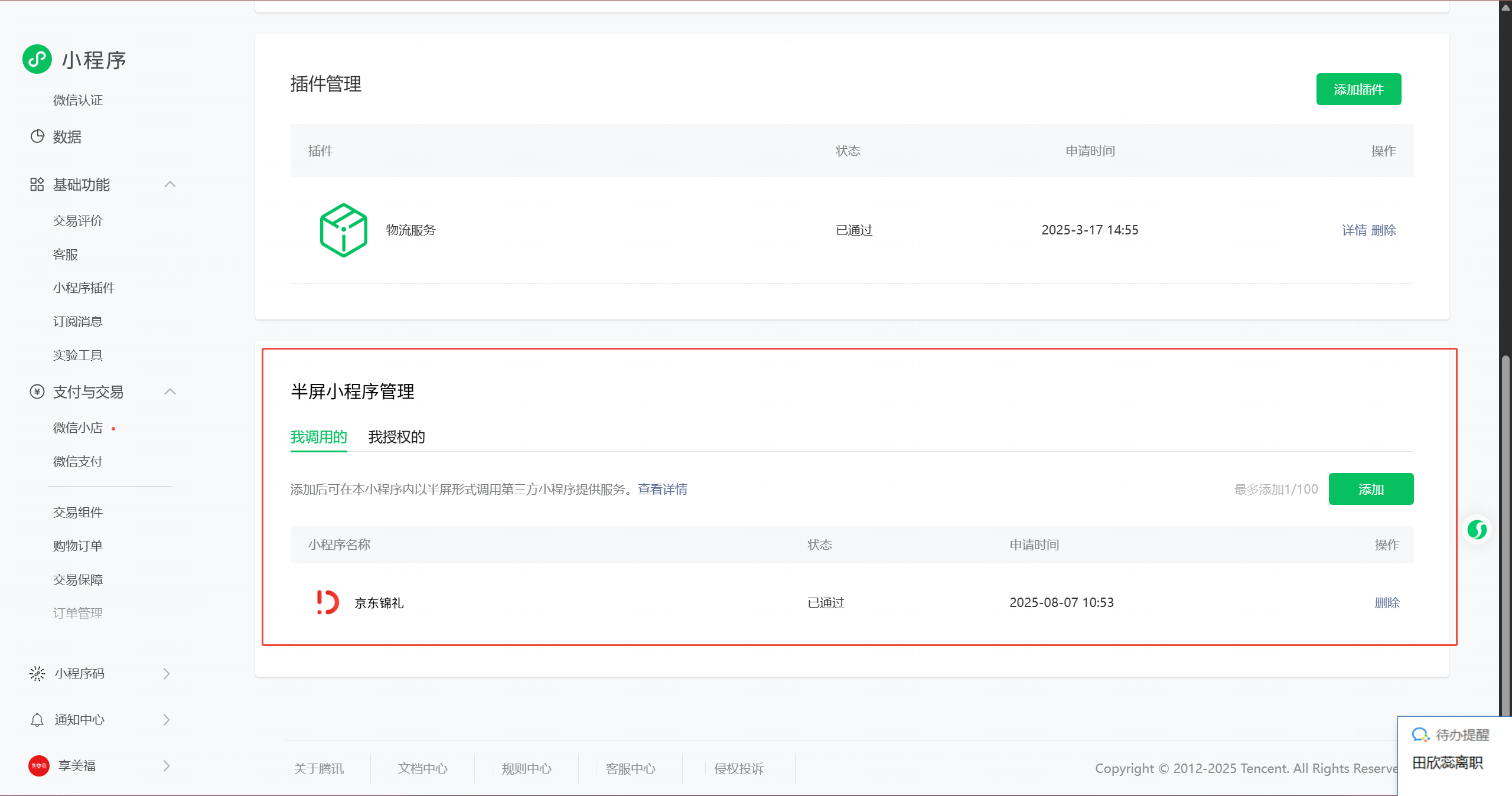Screen dimensions: 1512x796
Task: Click the 数据 pie chart icon
Action: 37,136
